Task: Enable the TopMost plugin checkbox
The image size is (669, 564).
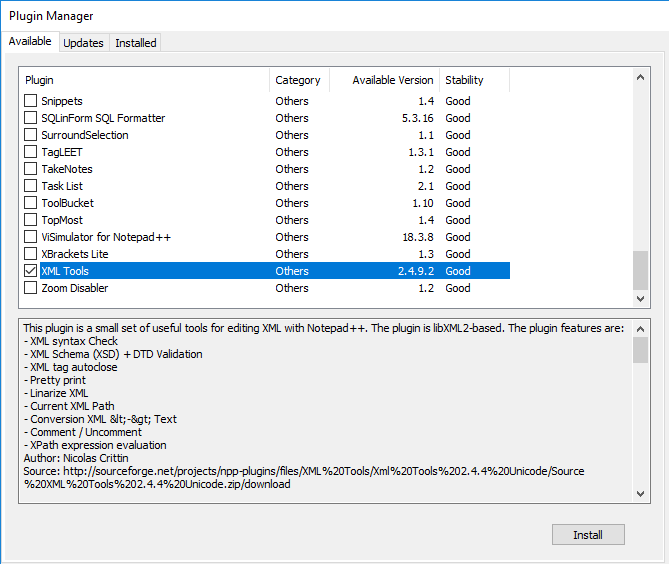Action: pos(30,220)
